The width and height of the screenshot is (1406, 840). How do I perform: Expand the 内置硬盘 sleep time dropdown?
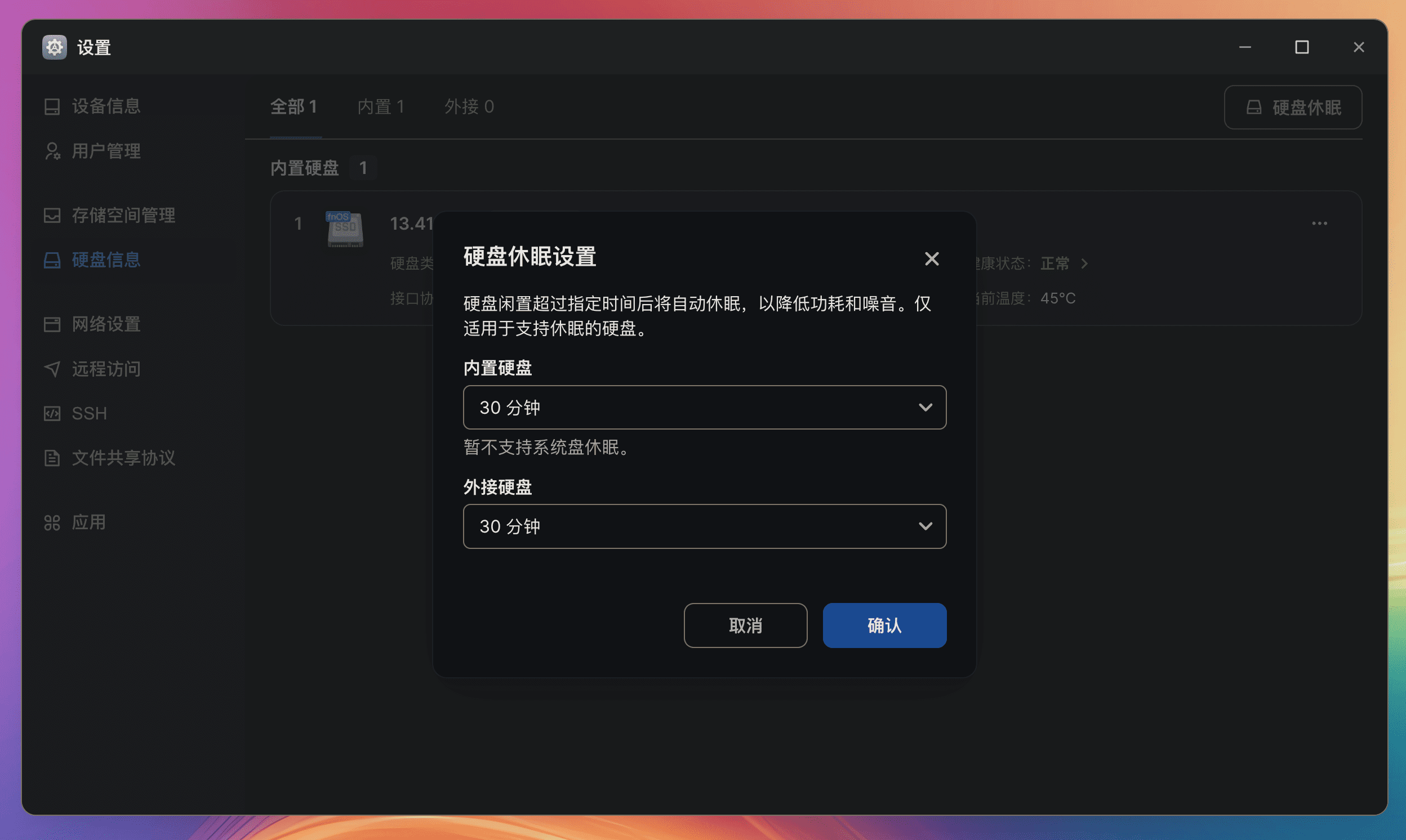(705, 408)
